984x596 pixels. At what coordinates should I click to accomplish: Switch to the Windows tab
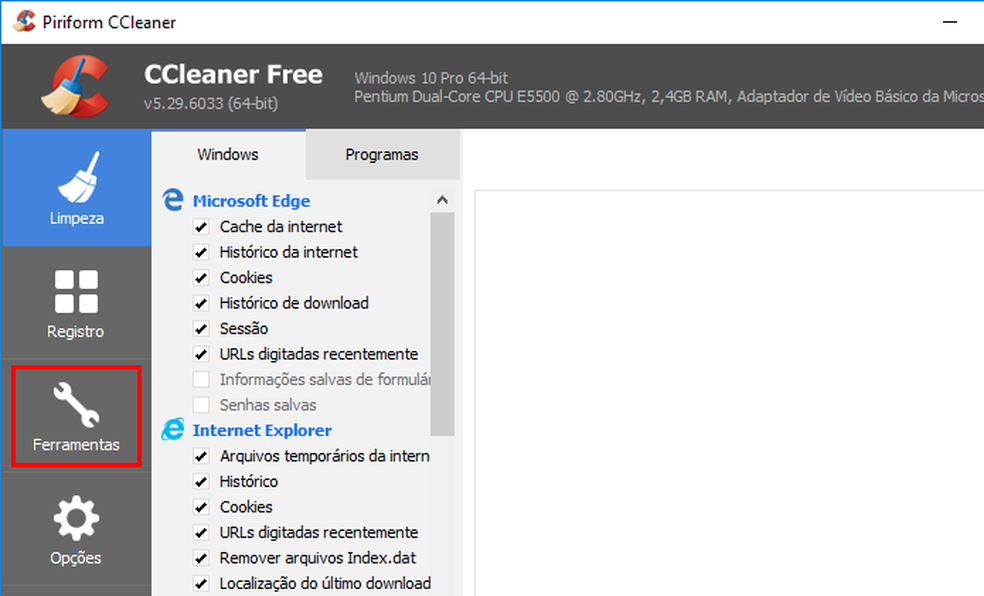click(228, 154)
